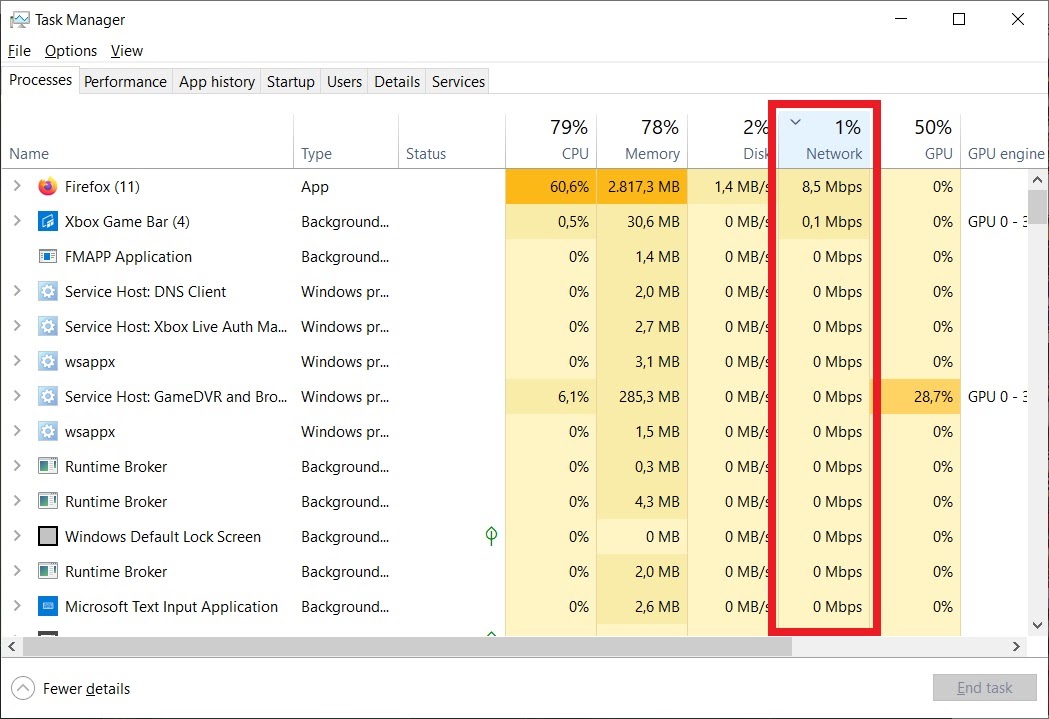Sort by the Memory column header
Viewport: 1049px width, 719px height.
click(x=642, y=140)
